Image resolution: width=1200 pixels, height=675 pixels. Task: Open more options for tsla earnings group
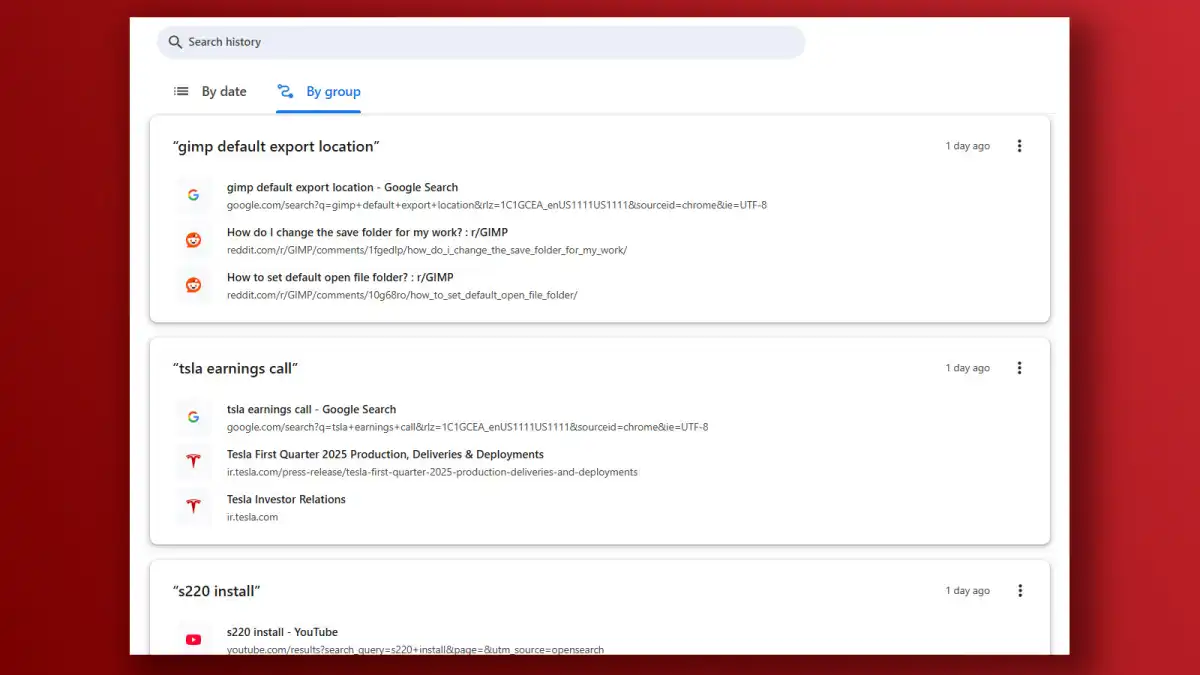tap(1019, 368)
